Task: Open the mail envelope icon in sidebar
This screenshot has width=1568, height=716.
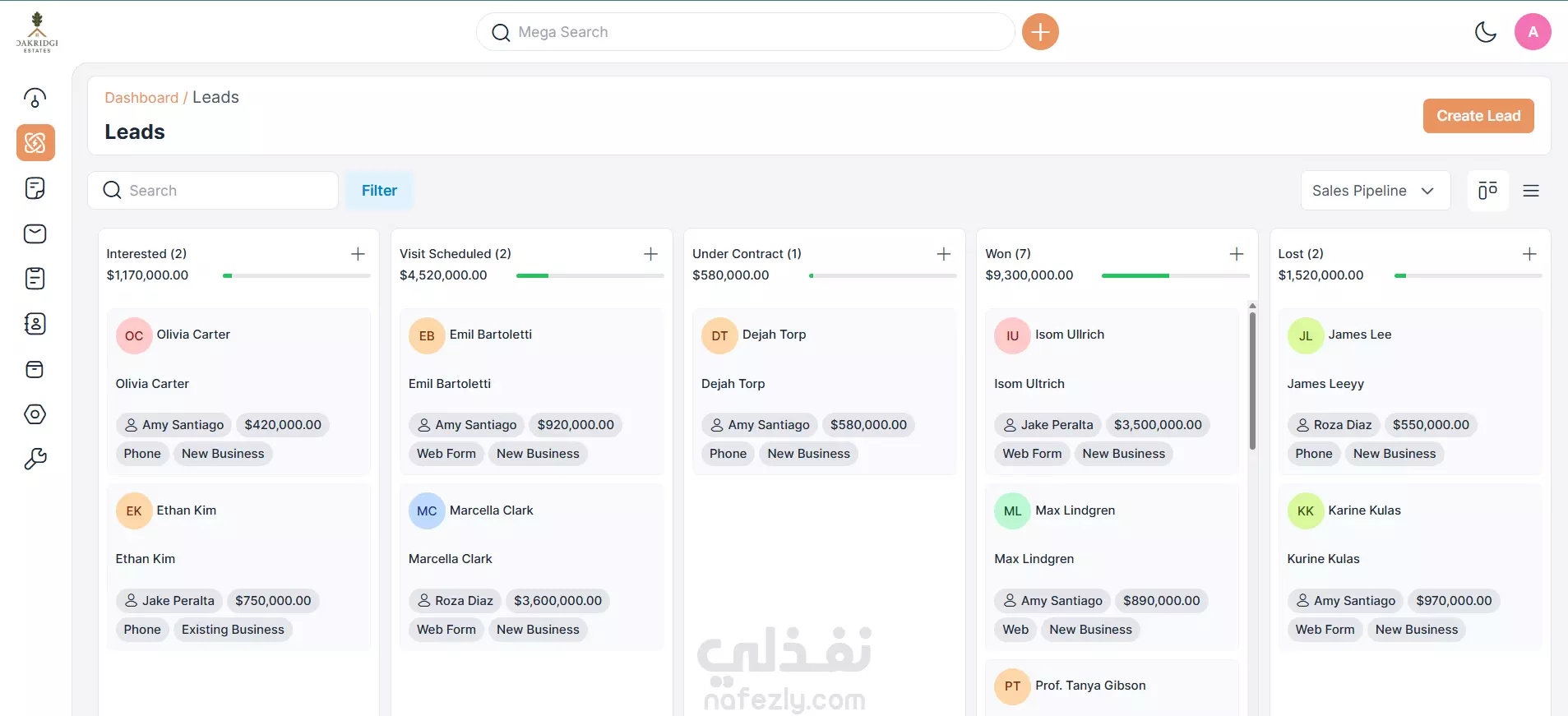Action: [35, 233]
